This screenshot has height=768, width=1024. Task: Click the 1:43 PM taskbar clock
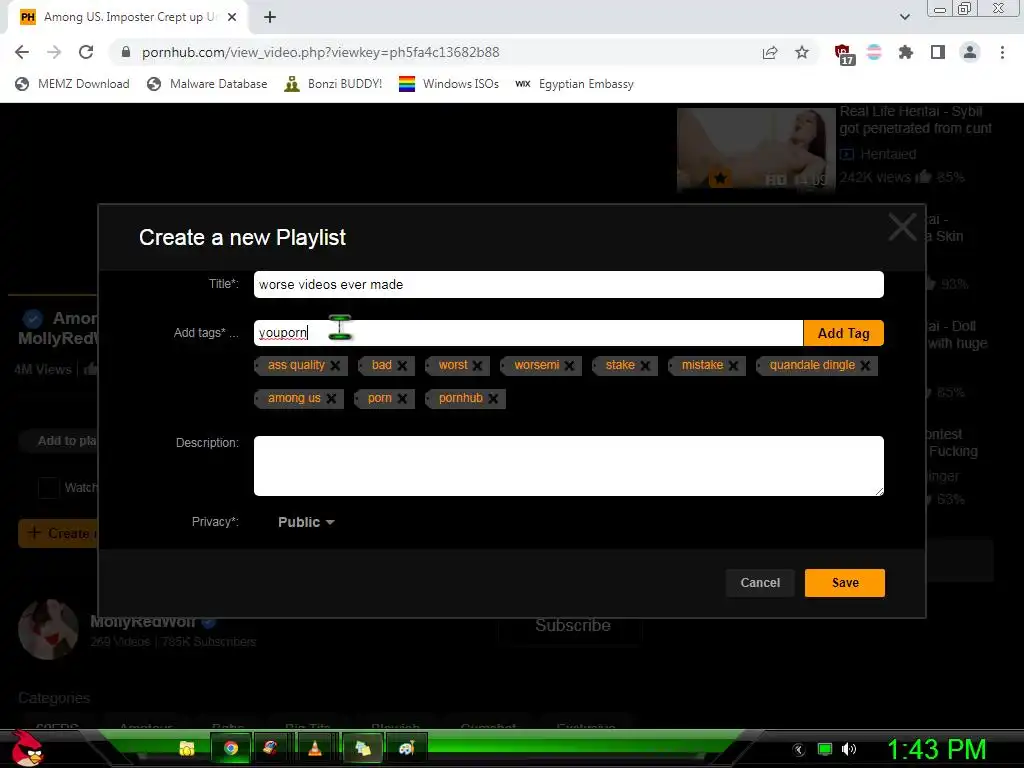pos(936,749)
